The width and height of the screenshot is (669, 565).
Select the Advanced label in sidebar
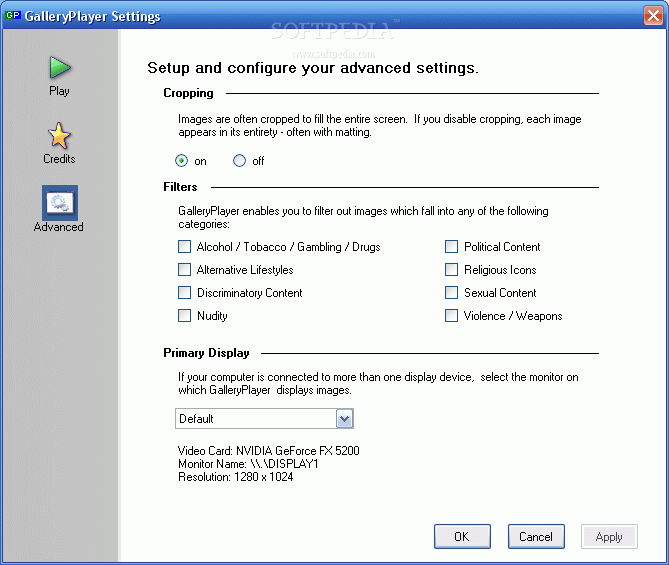[x=58, y=227]
